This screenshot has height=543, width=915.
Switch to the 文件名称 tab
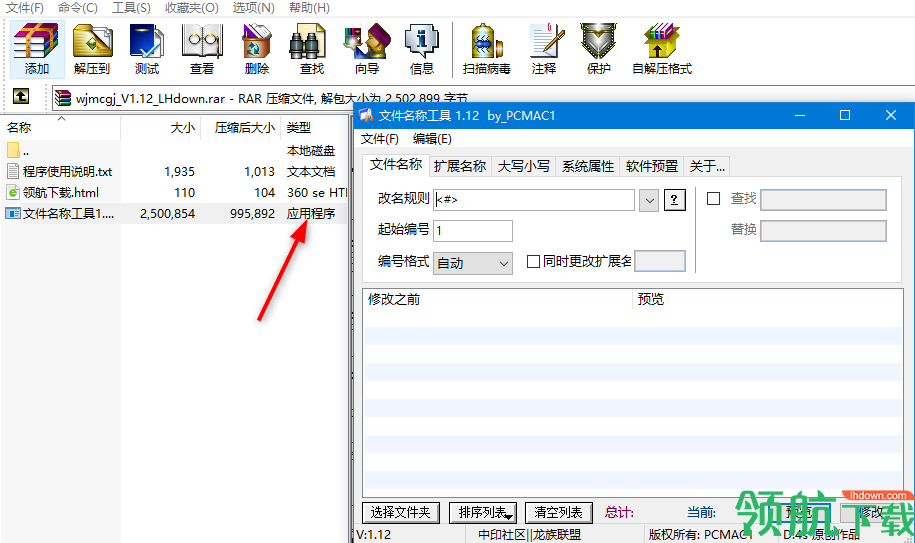(x=396, y=165)
